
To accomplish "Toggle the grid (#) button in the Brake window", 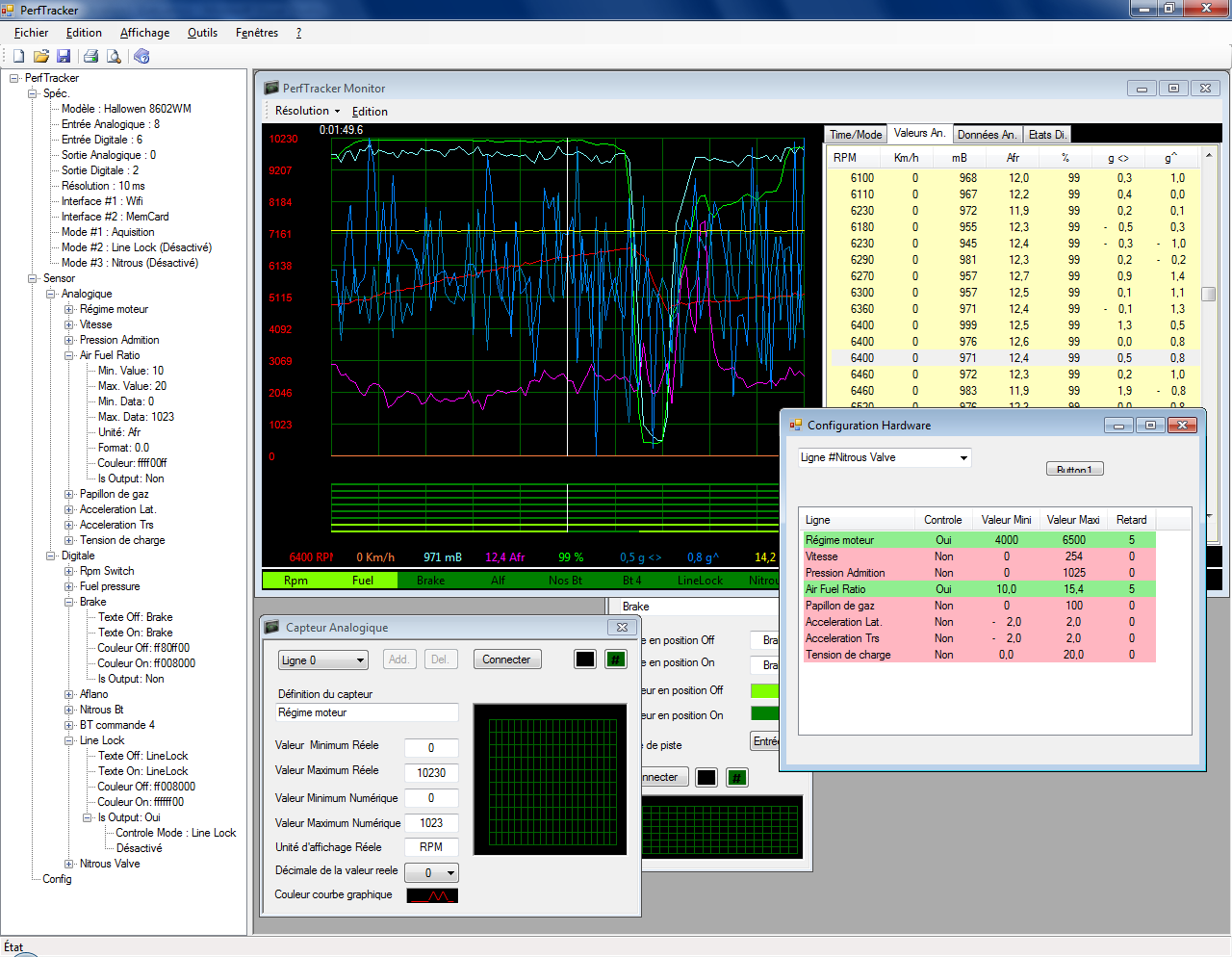I will pyautogui.click(x=737, y=777).
